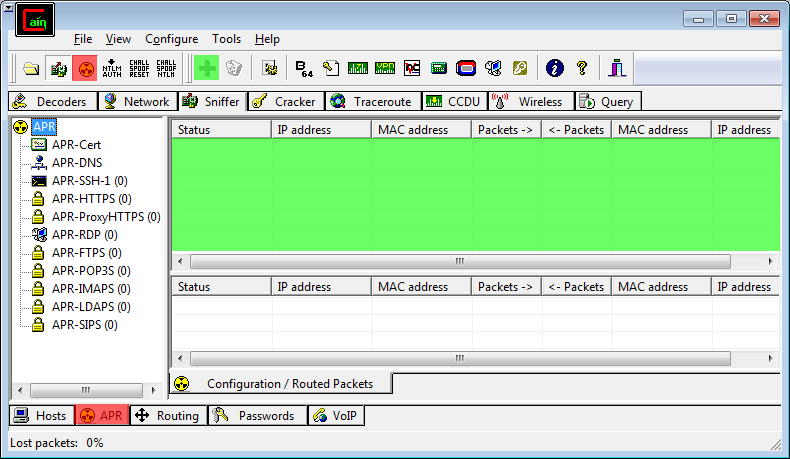The image size is (790, 459).
Task: Switch to the Wireless tab
Action: [x=531, y=101]
